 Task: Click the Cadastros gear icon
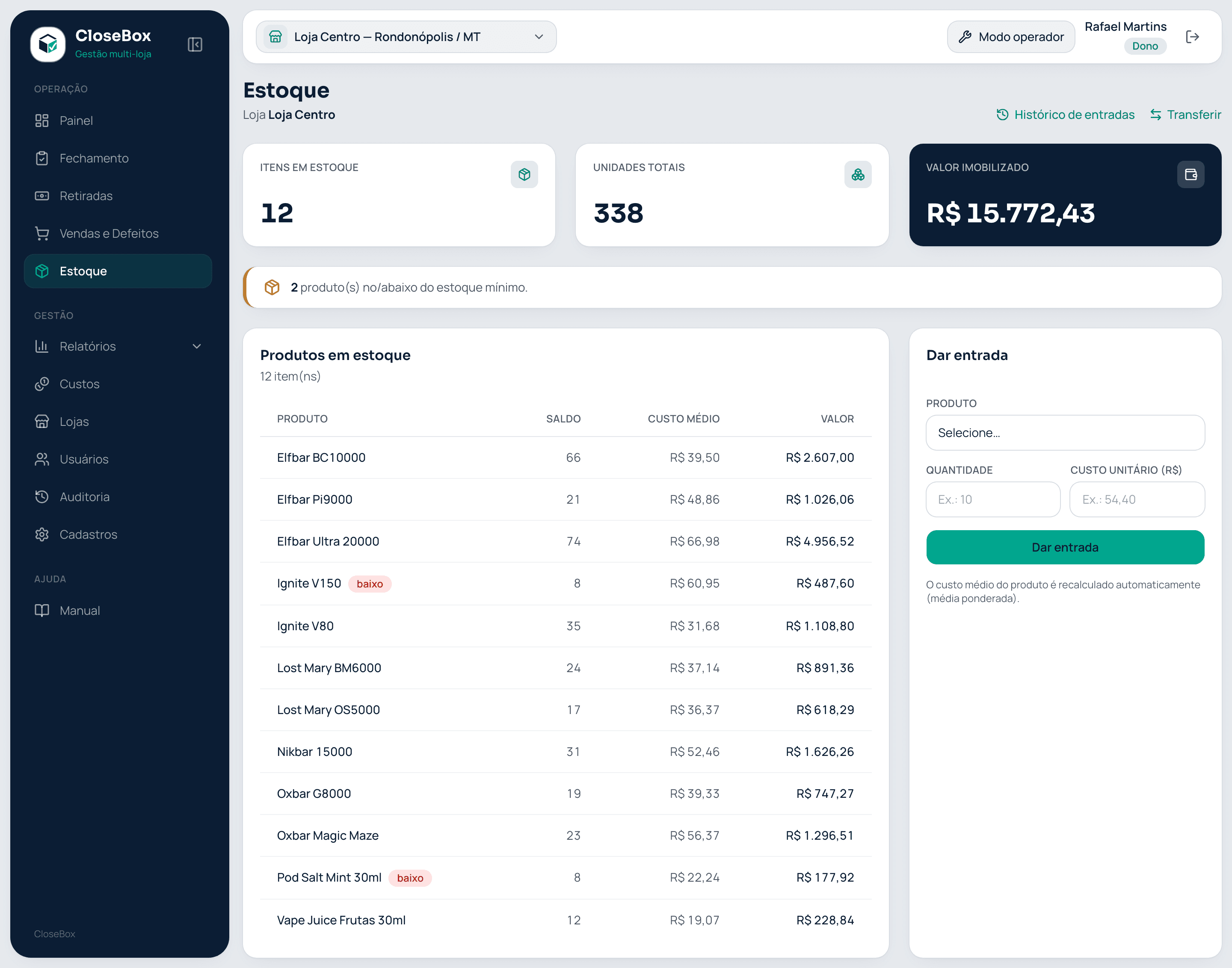tap(42, 534)
